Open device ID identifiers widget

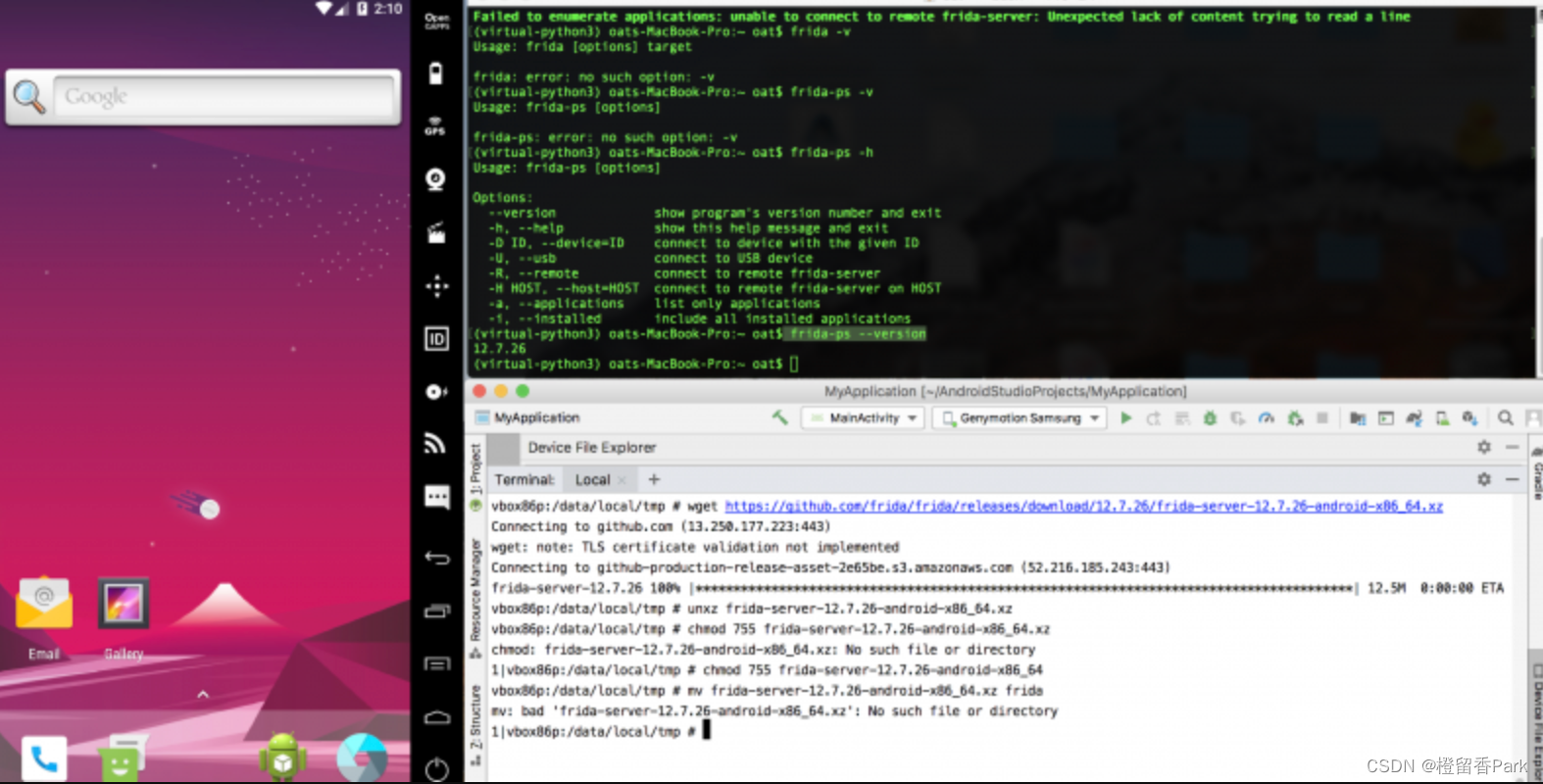pyautogui.click(x=436, y=339)
